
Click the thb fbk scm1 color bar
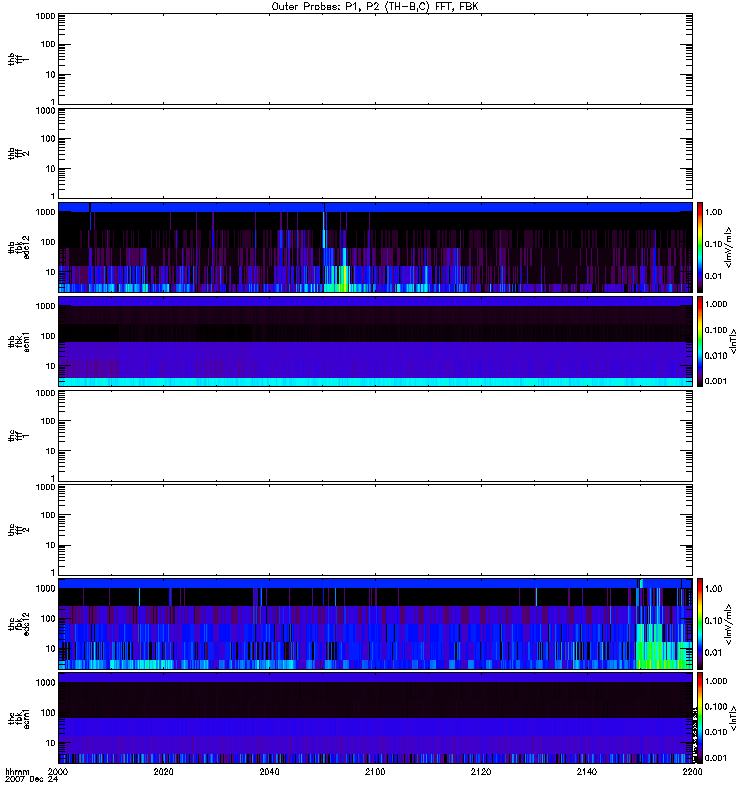700,341
